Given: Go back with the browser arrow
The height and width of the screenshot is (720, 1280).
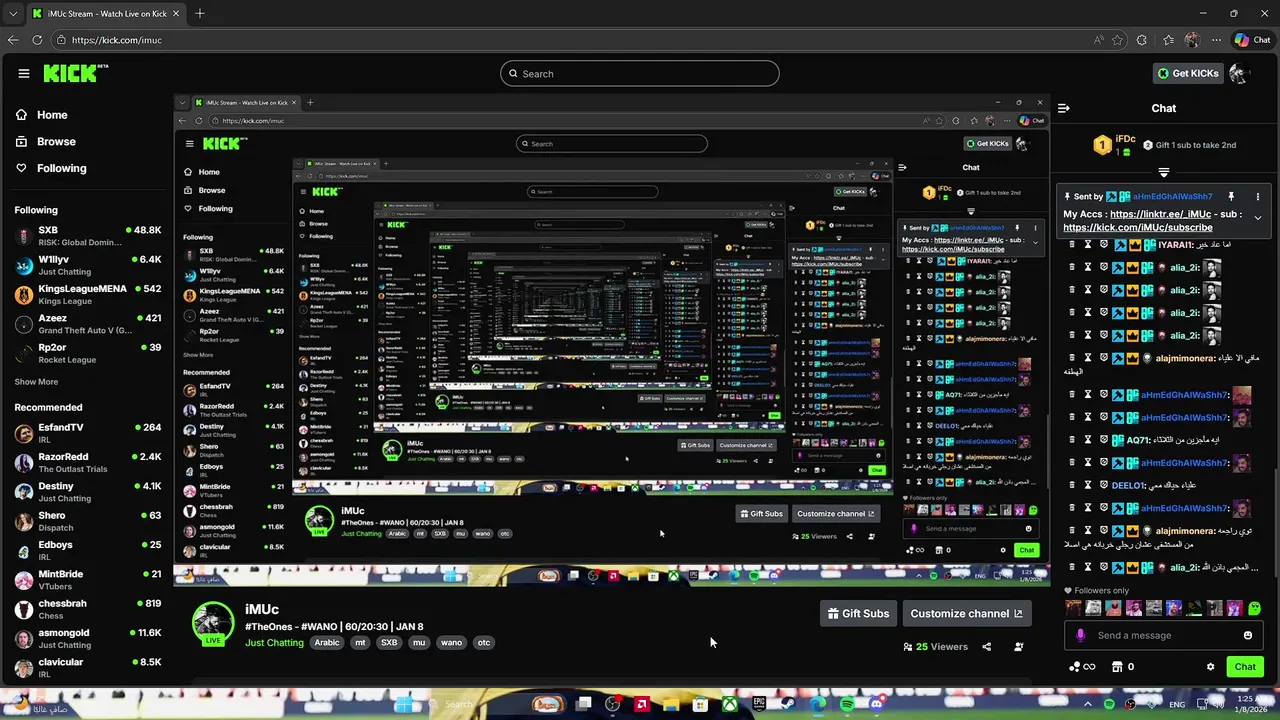Looking at the screenshot, I should [x=13, y=40].
